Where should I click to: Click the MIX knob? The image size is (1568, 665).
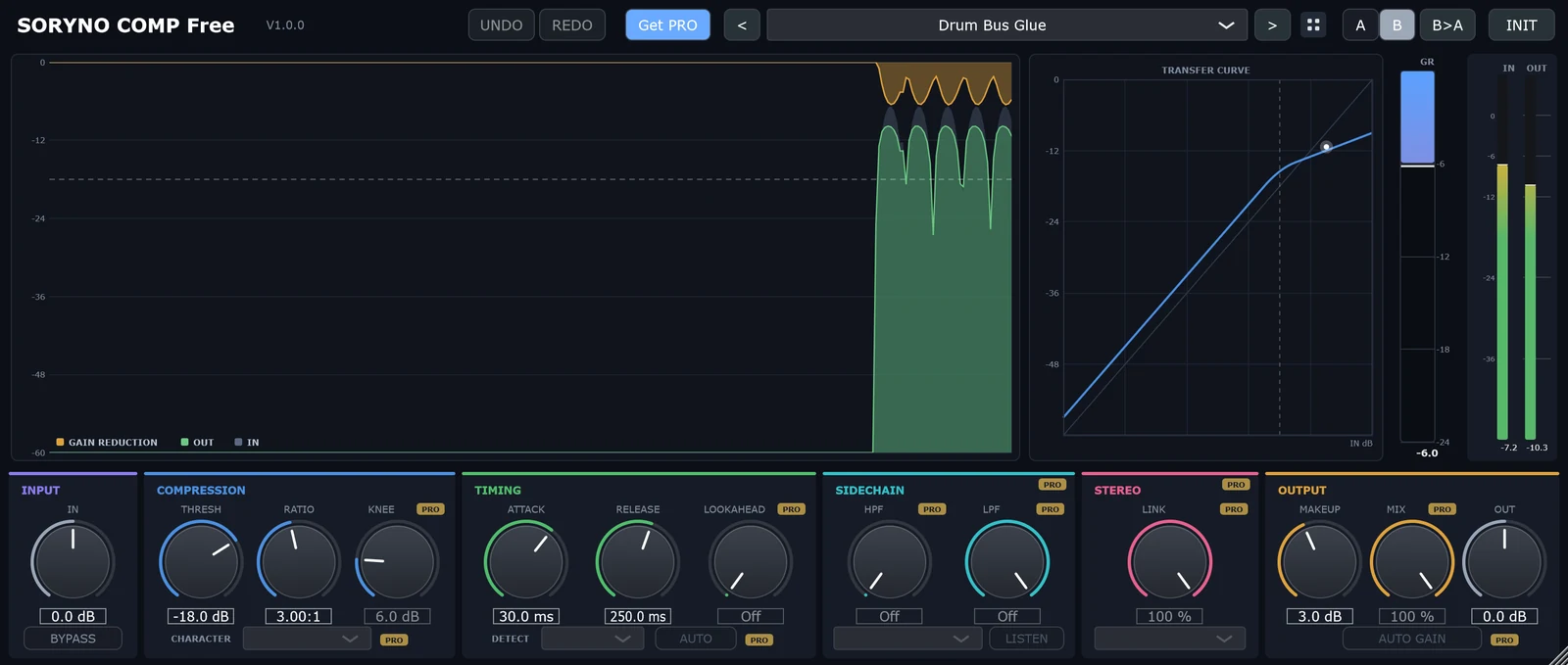pos(1412,560)
